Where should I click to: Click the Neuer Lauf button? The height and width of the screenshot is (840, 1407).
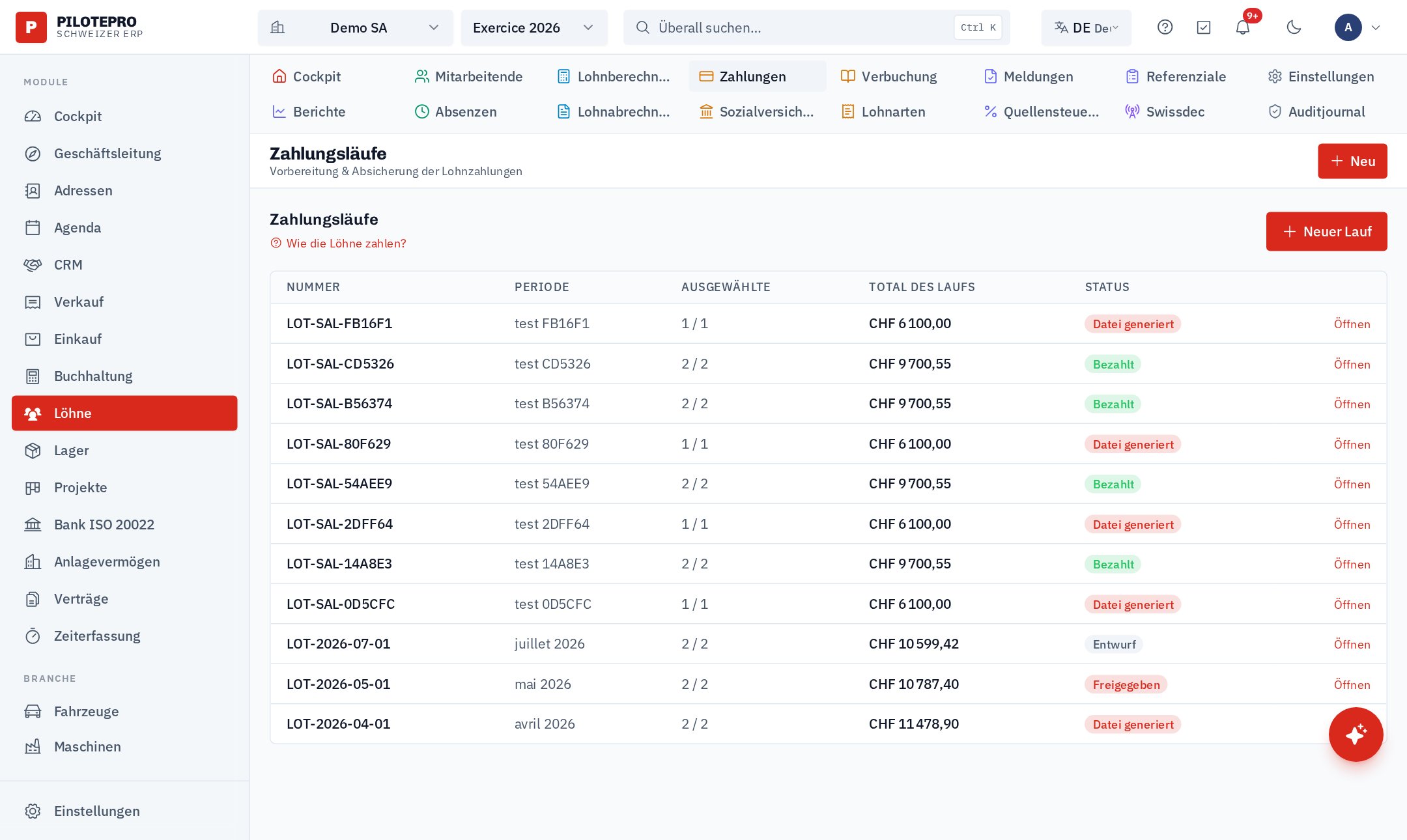[x=1326, y=231]
